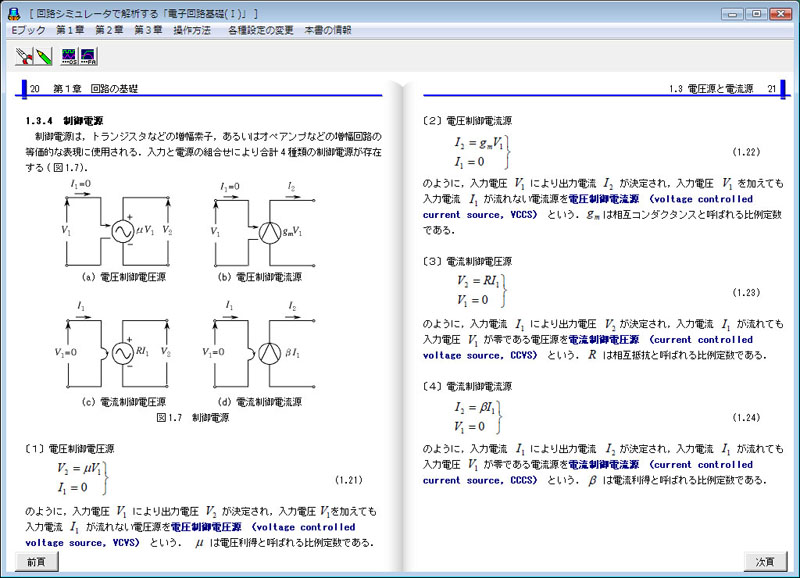Screen dimensions: 800x578
Task: Click the equation "I₂ = βI₁"
Action: (x=474, y=408)
